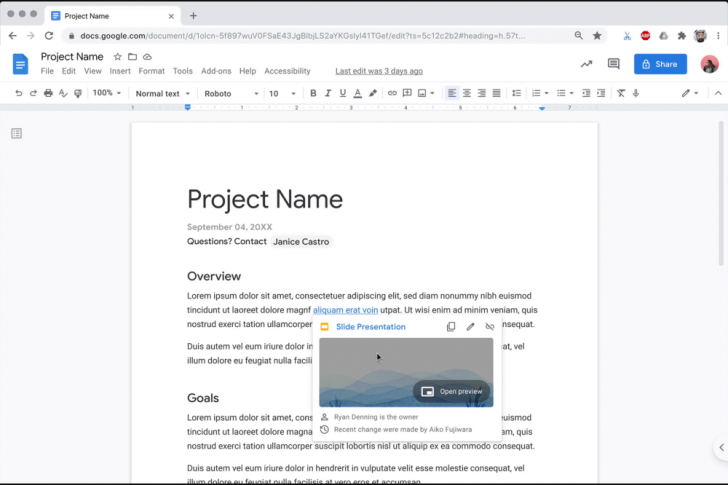The width and height of the screenshot is (728, 485).
Task: Click the 'Last edit was 3 days ago' link
Action: [x=379, y=71]
